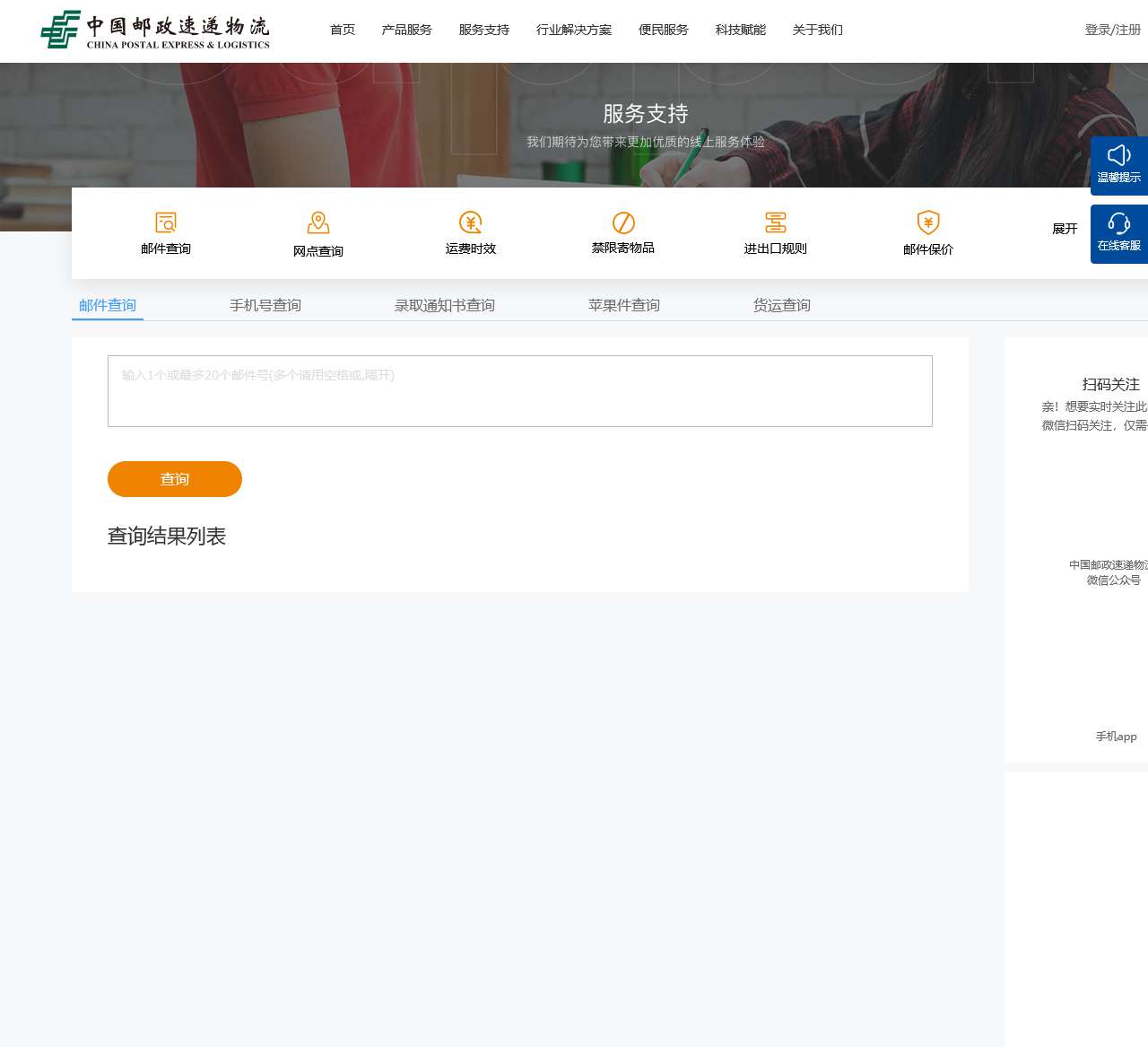Open the 产品服务 navigation menu
The width and height of the screenshot is (1148, 1047).
click(407, 30)
